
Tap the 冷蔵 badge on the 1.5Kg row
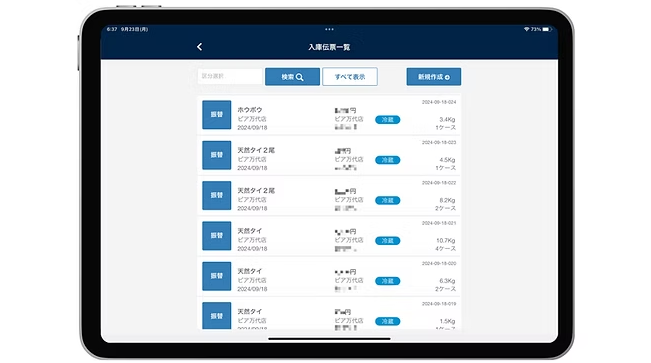[387, 321]
